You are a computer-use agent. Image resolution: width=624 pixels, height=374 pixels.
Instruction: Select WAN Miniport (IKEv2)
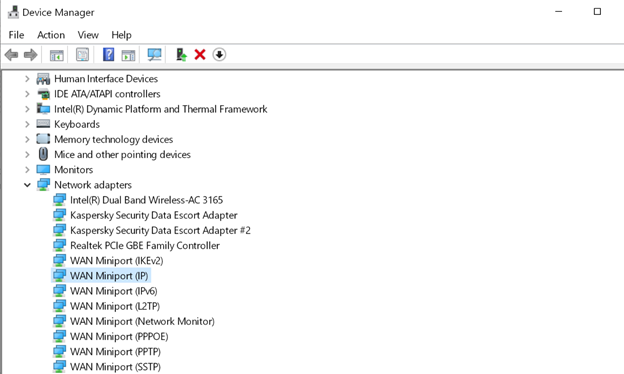117,261
